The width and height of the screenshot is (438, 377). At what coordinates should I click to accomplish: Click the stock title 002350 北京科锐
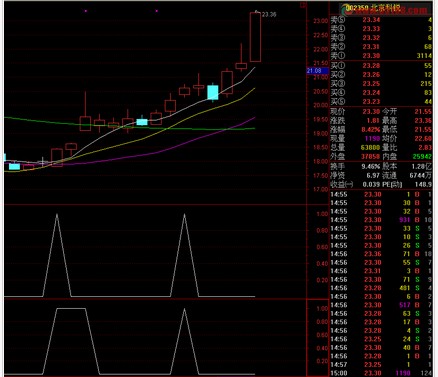click(372, 8)
